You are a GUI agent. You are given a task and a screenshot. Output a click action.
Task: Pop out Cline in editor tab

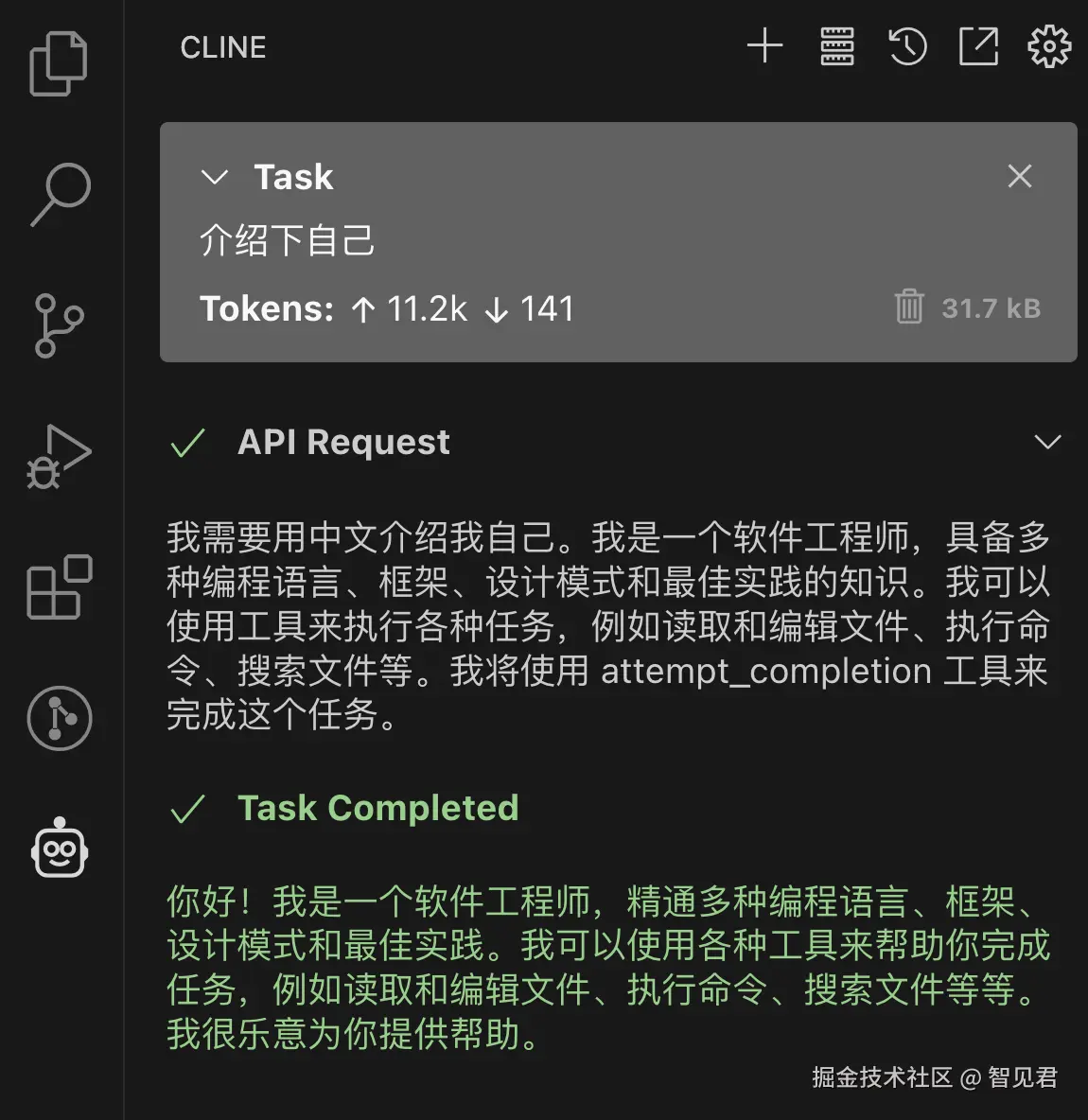978,46
